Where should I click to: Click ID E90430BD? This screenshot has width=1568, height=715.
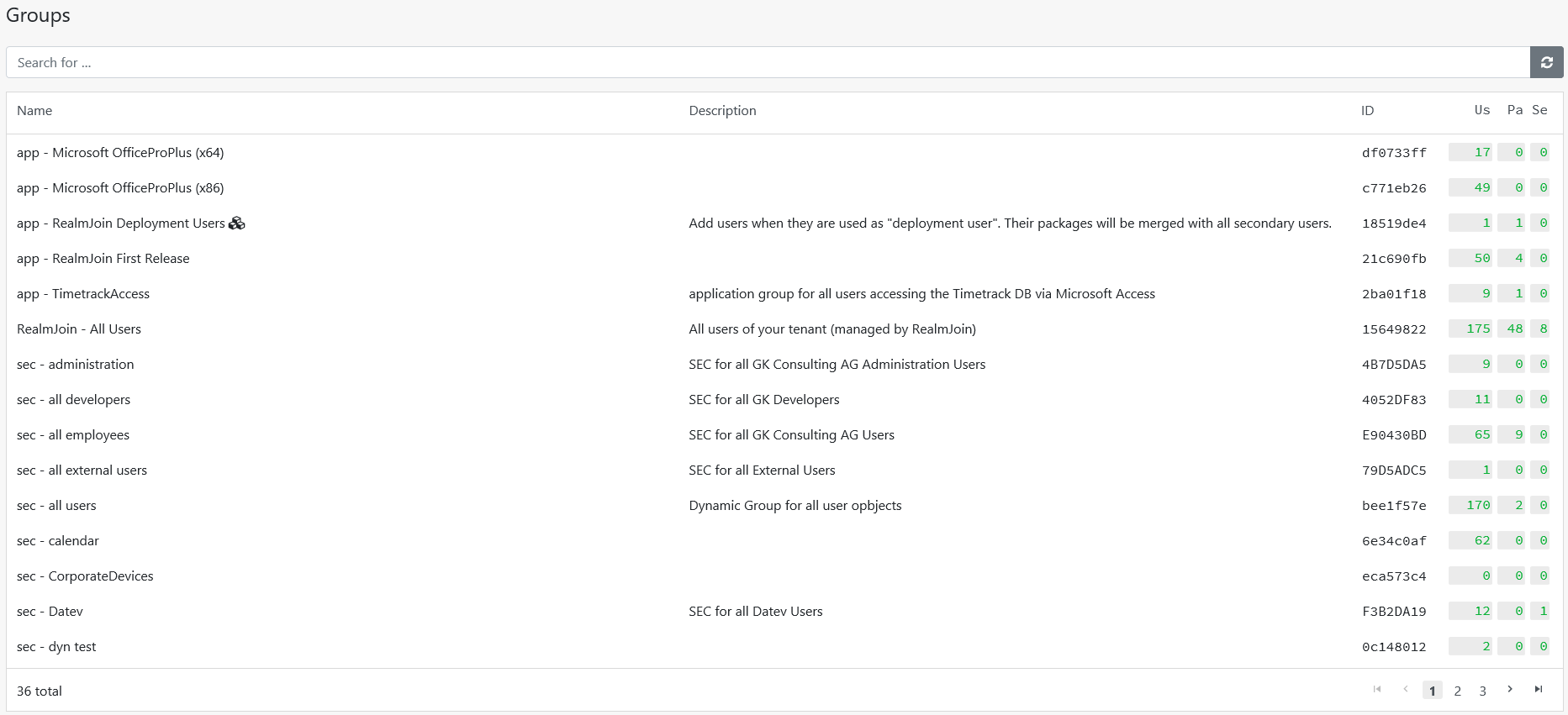[x=1394, y=435]
